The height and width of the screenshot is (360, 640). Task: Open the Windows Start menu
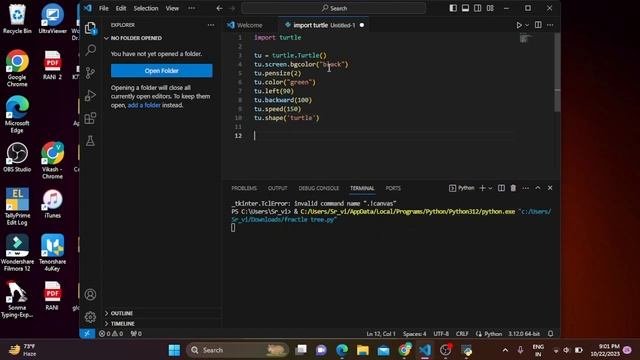click(x=174, y=350)
